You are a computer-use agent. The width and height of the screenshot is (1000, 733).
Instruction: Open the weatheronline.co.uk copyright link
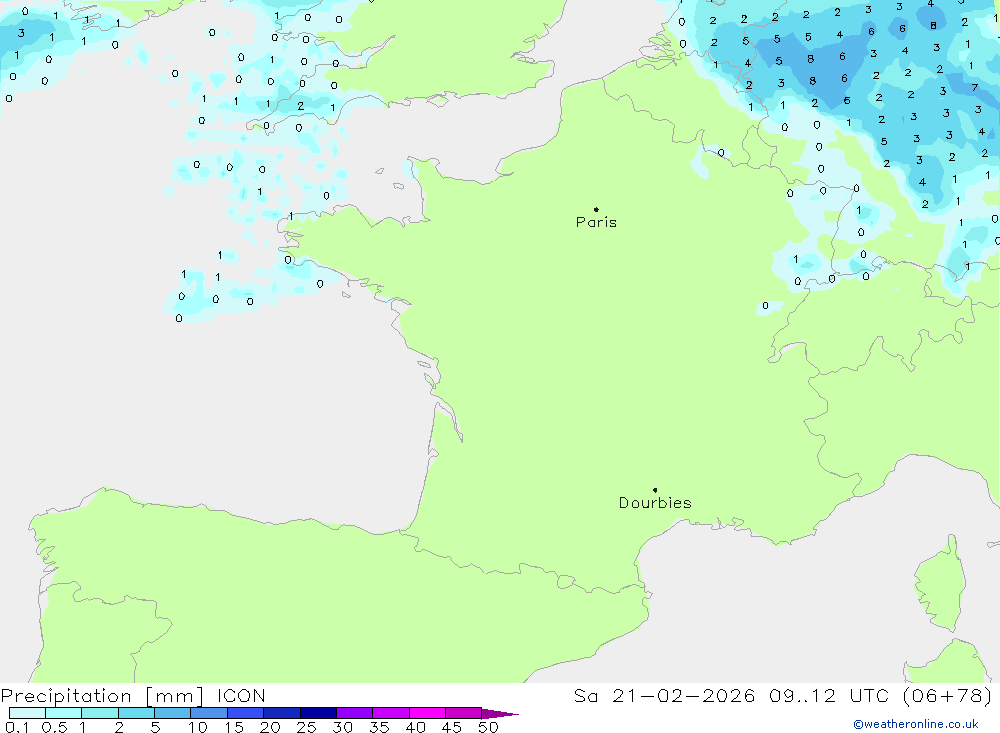916,724
